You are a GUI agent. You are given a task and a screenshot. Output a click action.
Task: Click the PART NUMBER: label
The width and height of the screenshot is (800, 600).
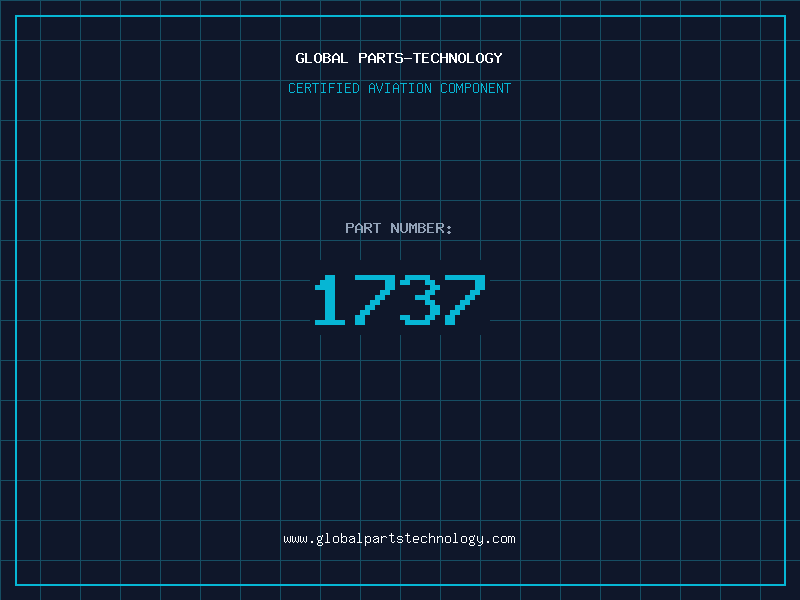coord(398,228)
